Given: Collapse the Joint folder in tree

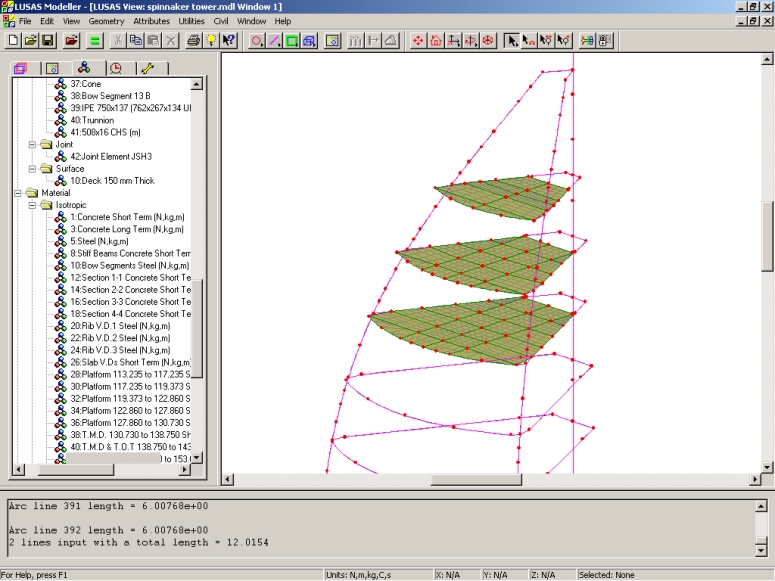Looking at the screenshot, I should point(33,144).
